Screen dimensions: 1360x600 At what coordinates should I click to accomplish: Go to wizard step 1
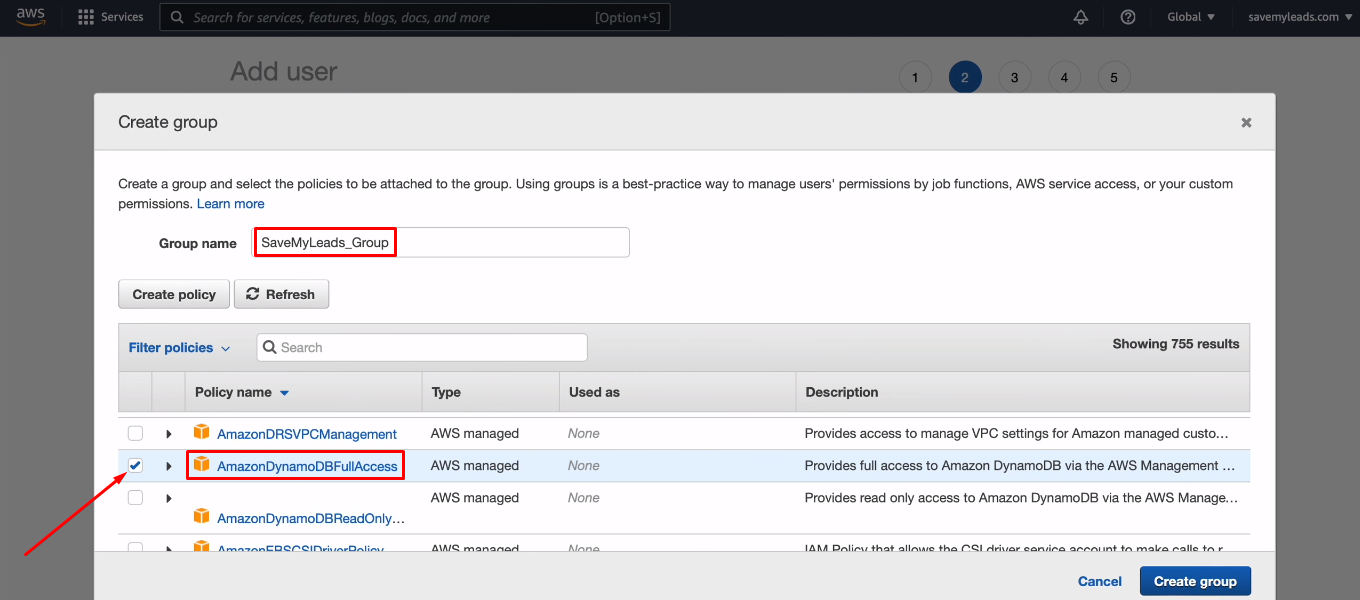point(915,77)
